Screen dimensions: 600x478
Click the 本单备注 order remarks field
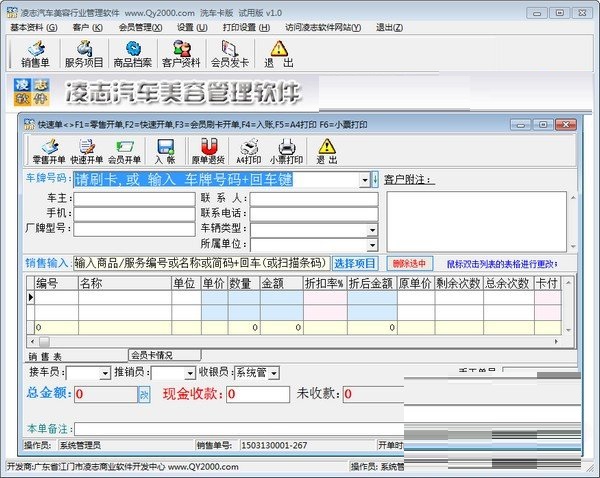tap(239, 429)
